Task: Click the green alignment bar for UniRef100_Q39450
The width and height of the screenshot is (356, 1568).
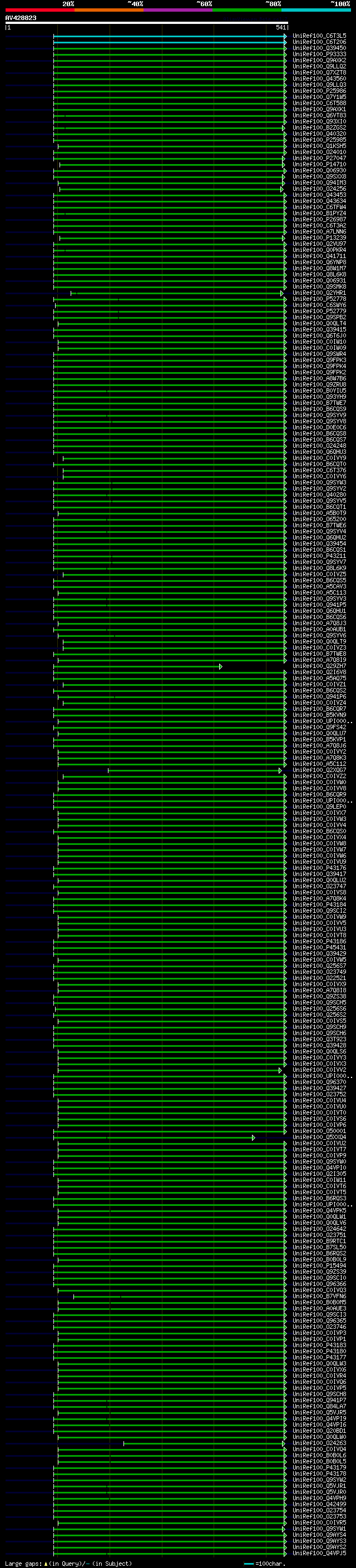Action: point(169,48)
